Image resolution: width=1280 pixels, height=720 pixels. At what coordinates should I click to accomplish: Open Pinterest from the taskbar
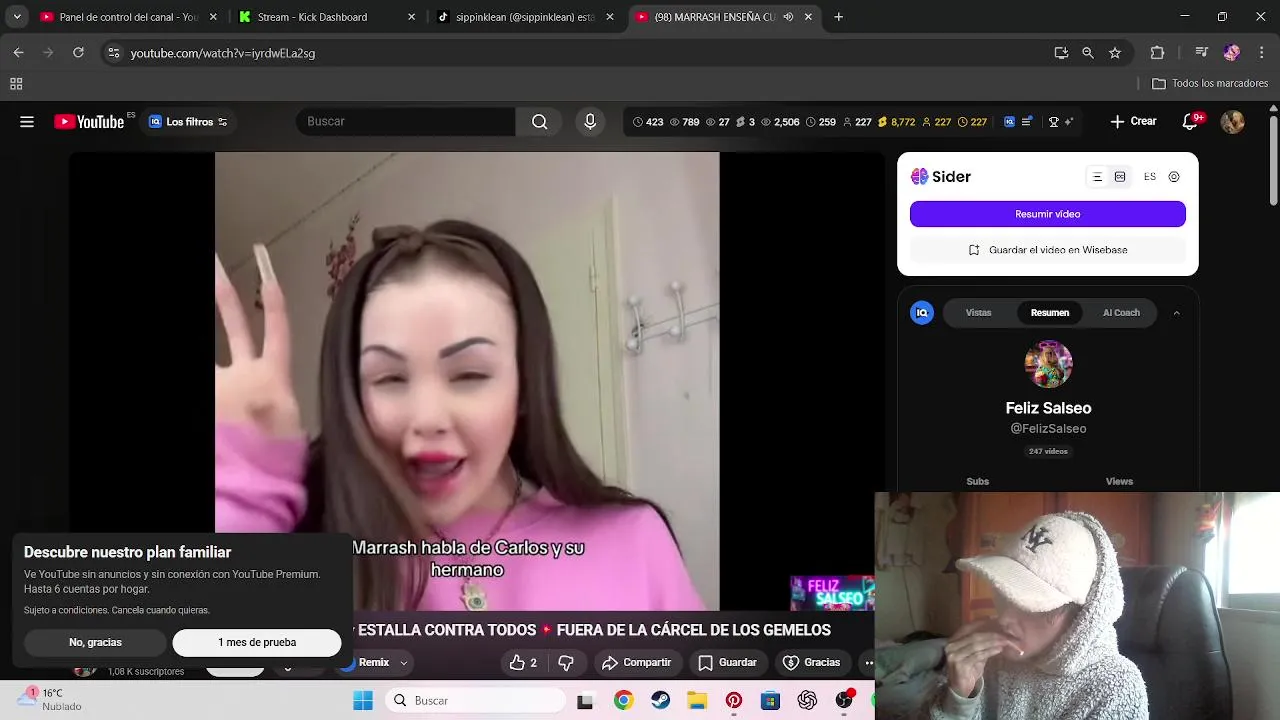click(x=734, y=700)
